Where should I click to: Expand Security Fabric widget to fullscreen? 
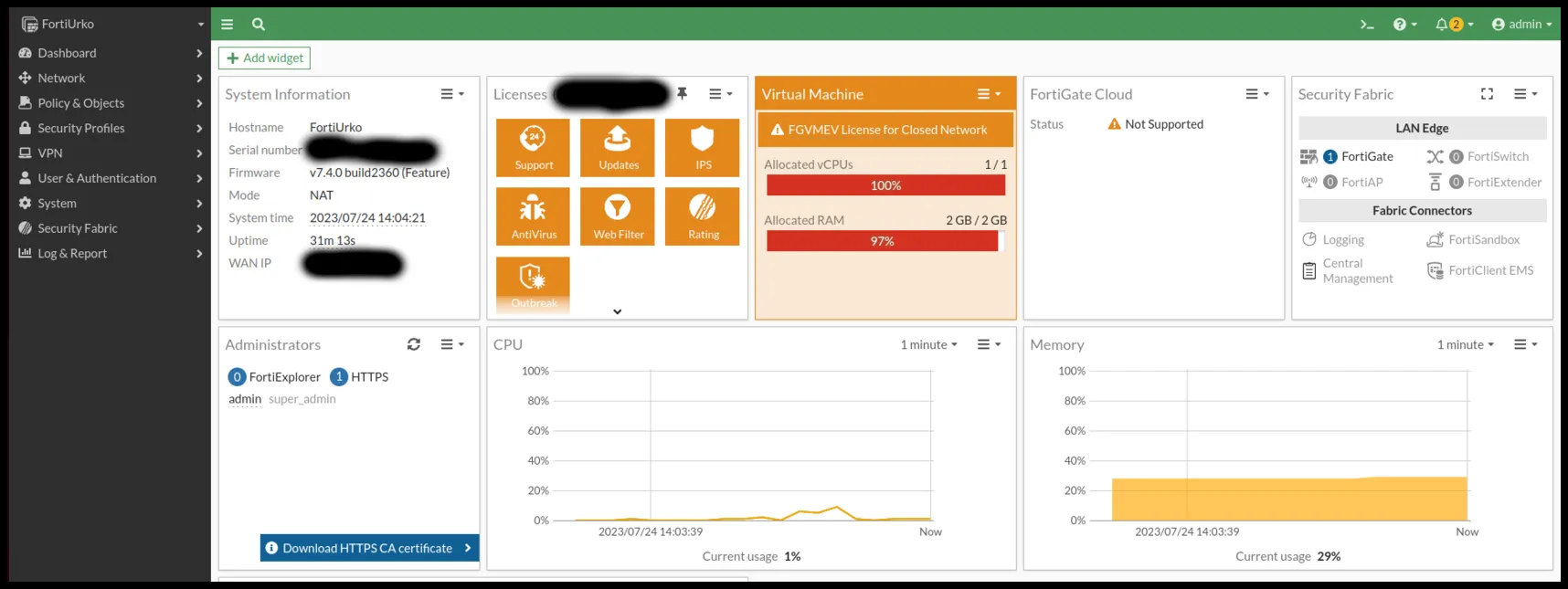(x=1487, y=94)
